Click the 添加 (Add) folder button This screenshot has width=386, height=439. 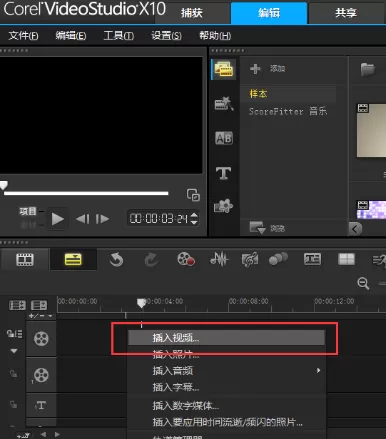[268, 69]
